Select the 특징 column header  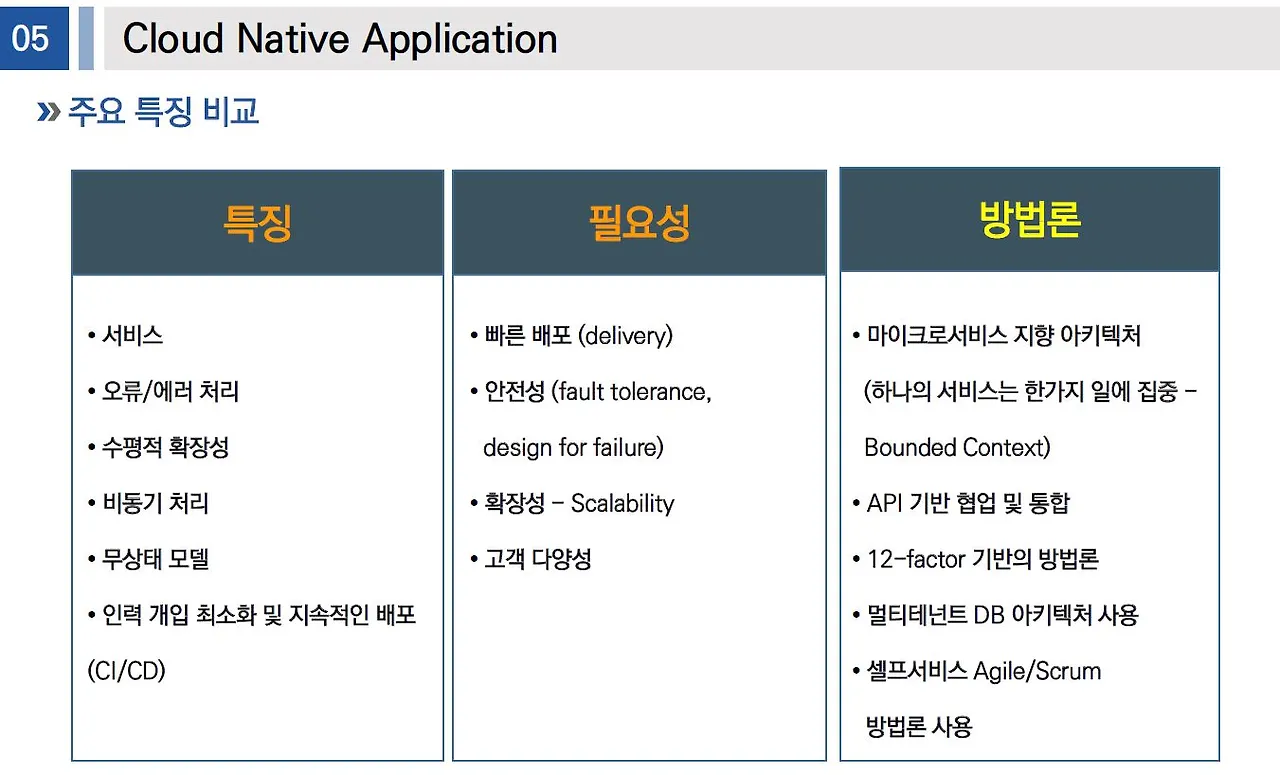point(257,223)
